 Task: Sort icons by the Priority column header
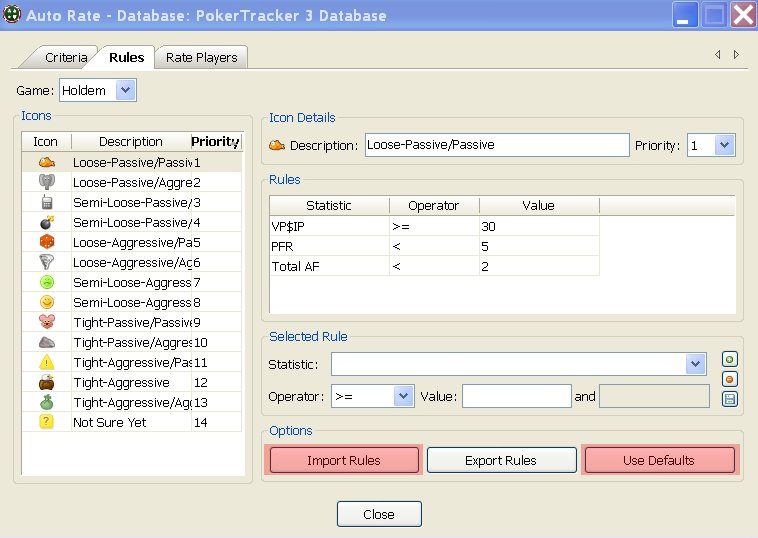click(x=216, y=142)
